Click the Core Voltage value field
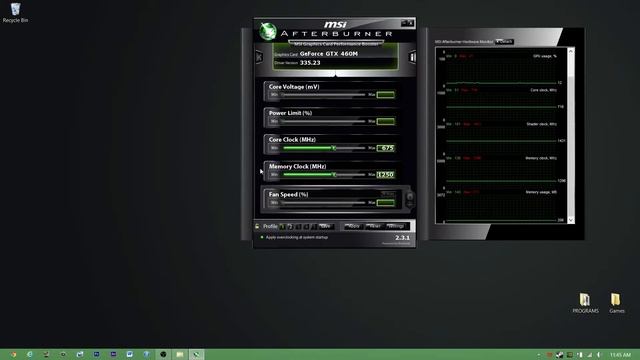Image resolution: width=640 pixels, height=360 pixels. (x=385, y=95)
